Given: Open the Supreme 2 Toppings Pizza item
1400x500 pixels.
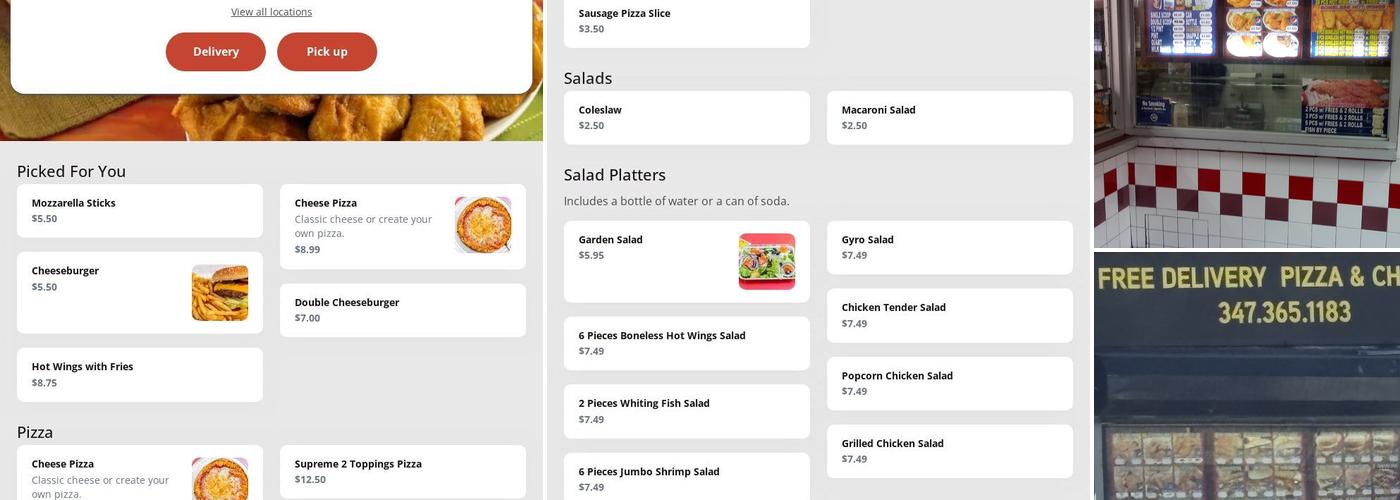Looking at the screenshot, I should click(x=402, y=471).
